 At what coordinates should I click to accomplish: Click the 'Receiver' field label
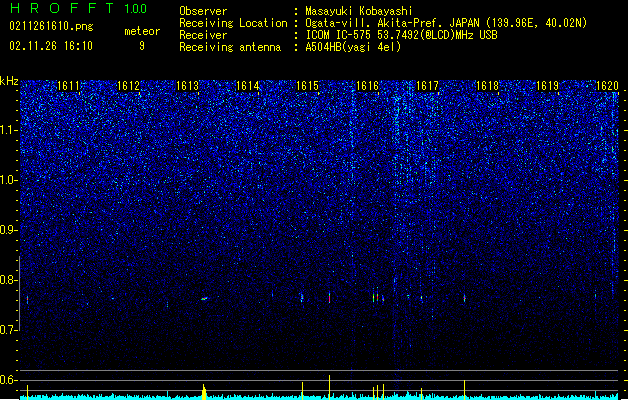(203, 35)
